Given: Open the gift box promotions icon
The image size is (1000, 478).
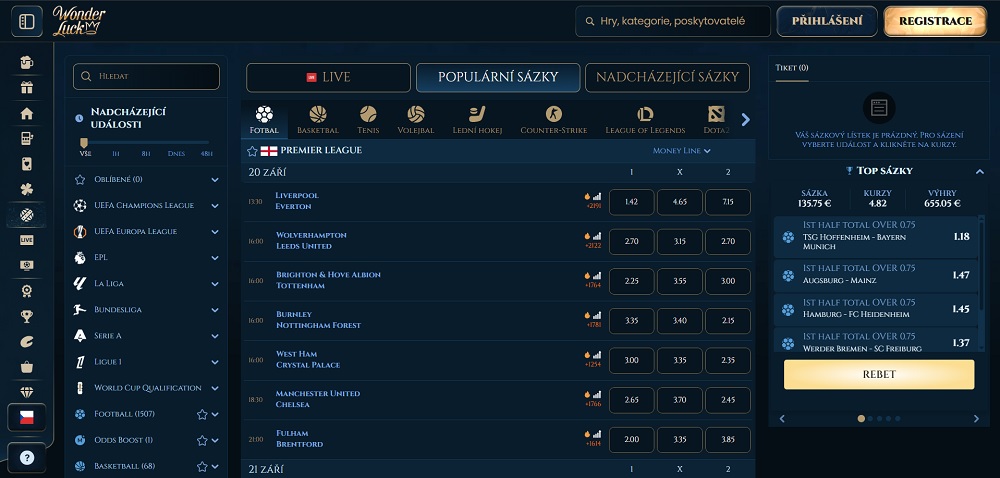Looking at the screenshot, I should tap(27, 87).
